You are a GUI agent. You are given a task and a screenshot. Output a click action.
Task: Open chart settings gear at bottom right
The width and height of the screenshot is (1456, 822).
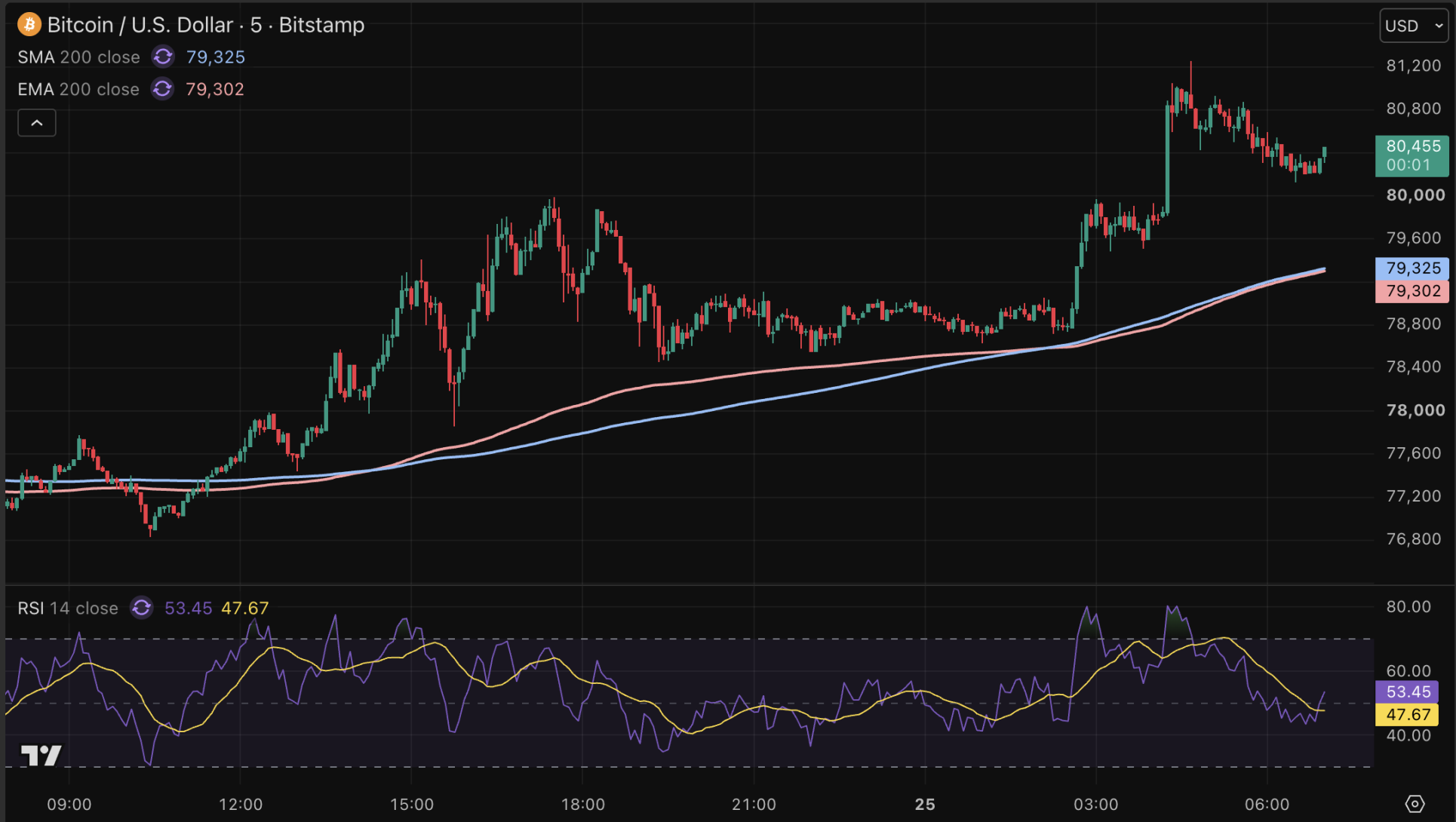click(x=1415, y=804)
